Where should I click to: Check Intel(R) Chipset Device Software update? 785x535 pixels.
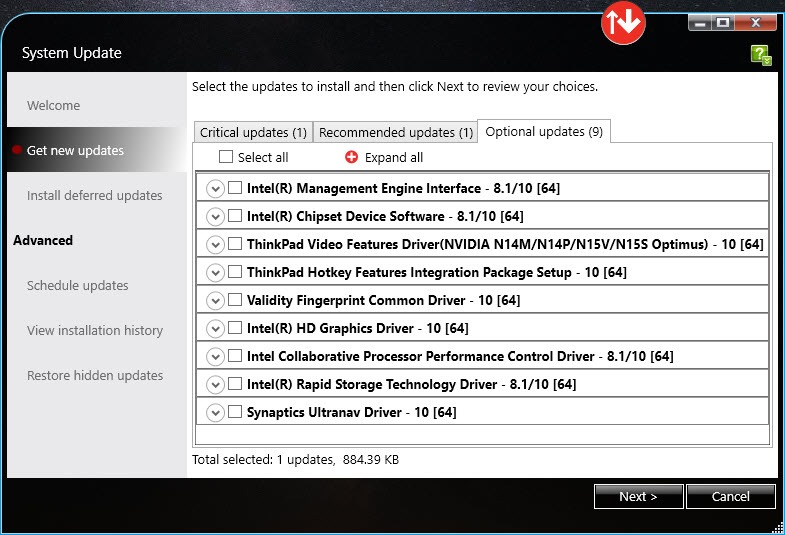tap(235, 216)
